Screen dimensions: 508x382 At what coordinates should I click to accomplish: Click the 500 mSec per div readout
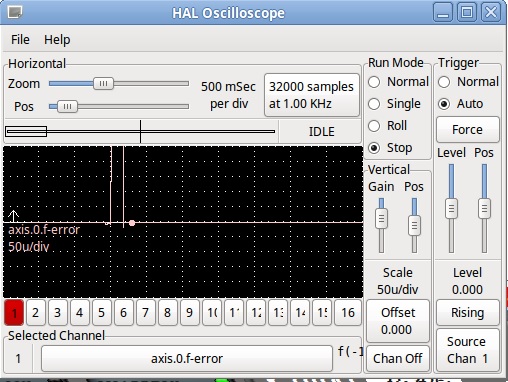click(229, 95)
